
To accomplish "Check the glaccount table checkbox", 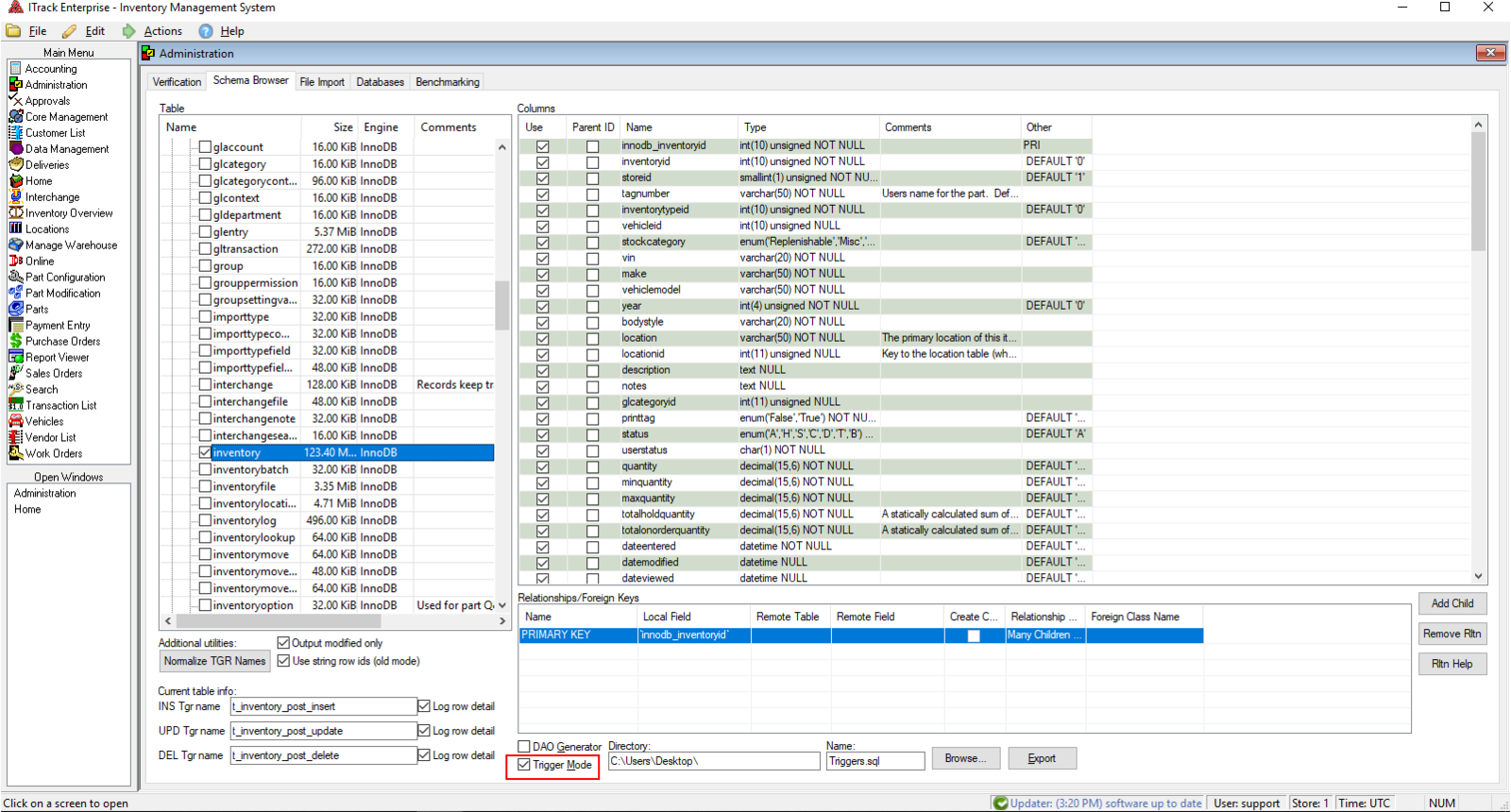I will pyautogui.click(x=205, y=147).
